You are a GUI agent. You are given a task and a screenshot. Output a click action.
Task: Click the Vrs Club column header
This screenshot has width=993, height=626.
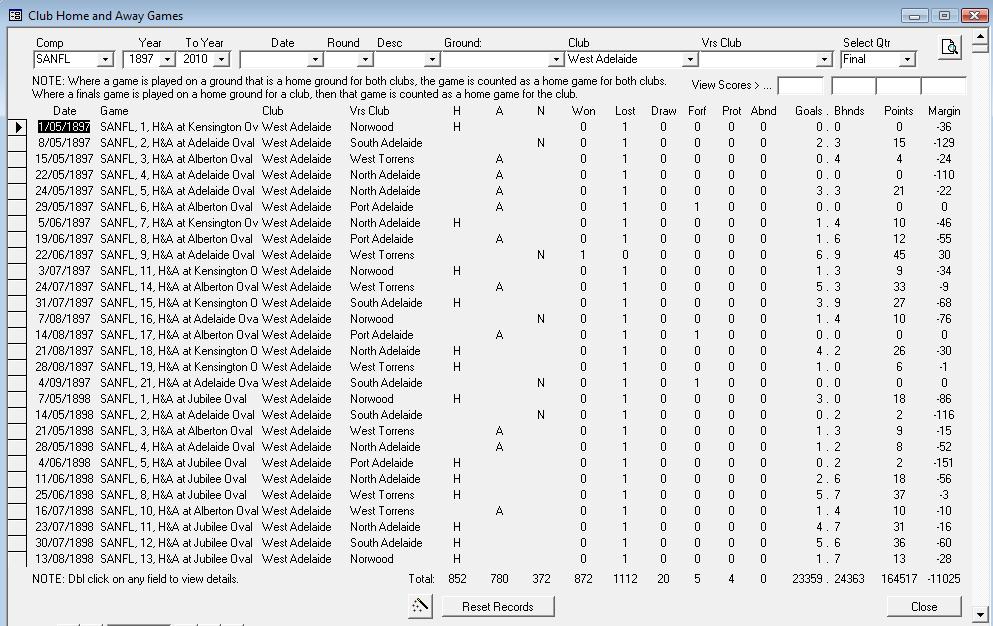(369, 111)
